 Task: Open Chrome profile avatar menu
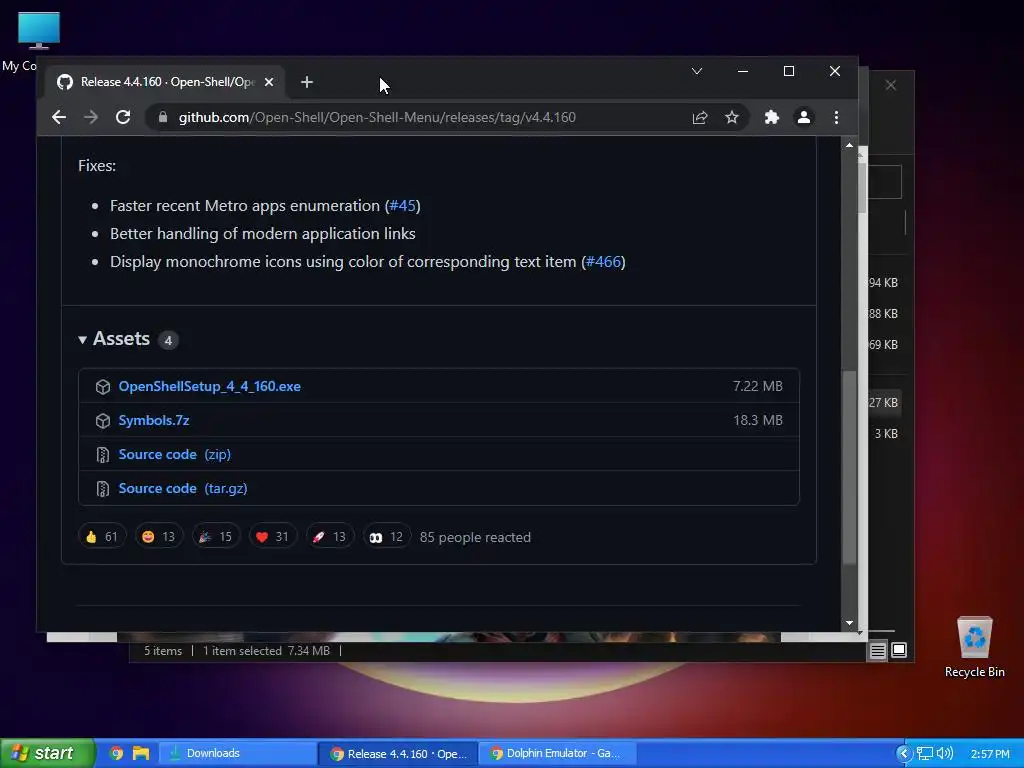(804, 118)
